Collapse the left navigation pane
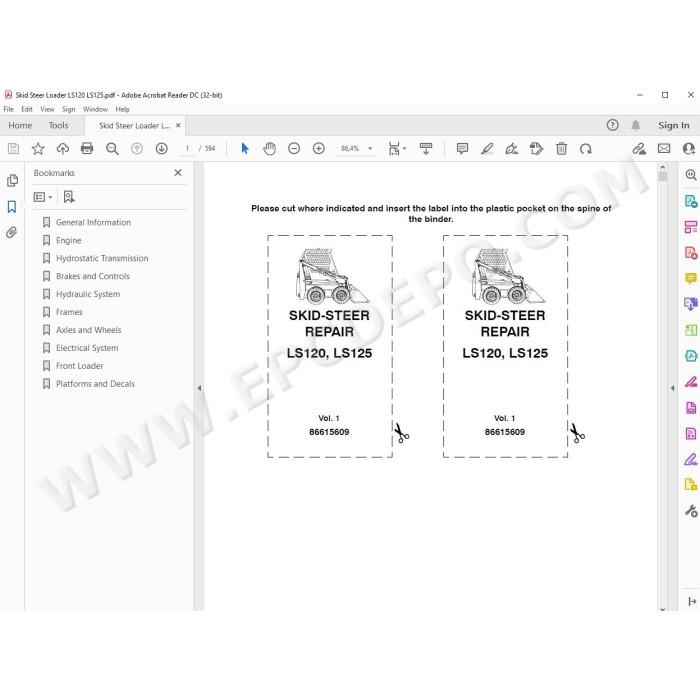 199,388
